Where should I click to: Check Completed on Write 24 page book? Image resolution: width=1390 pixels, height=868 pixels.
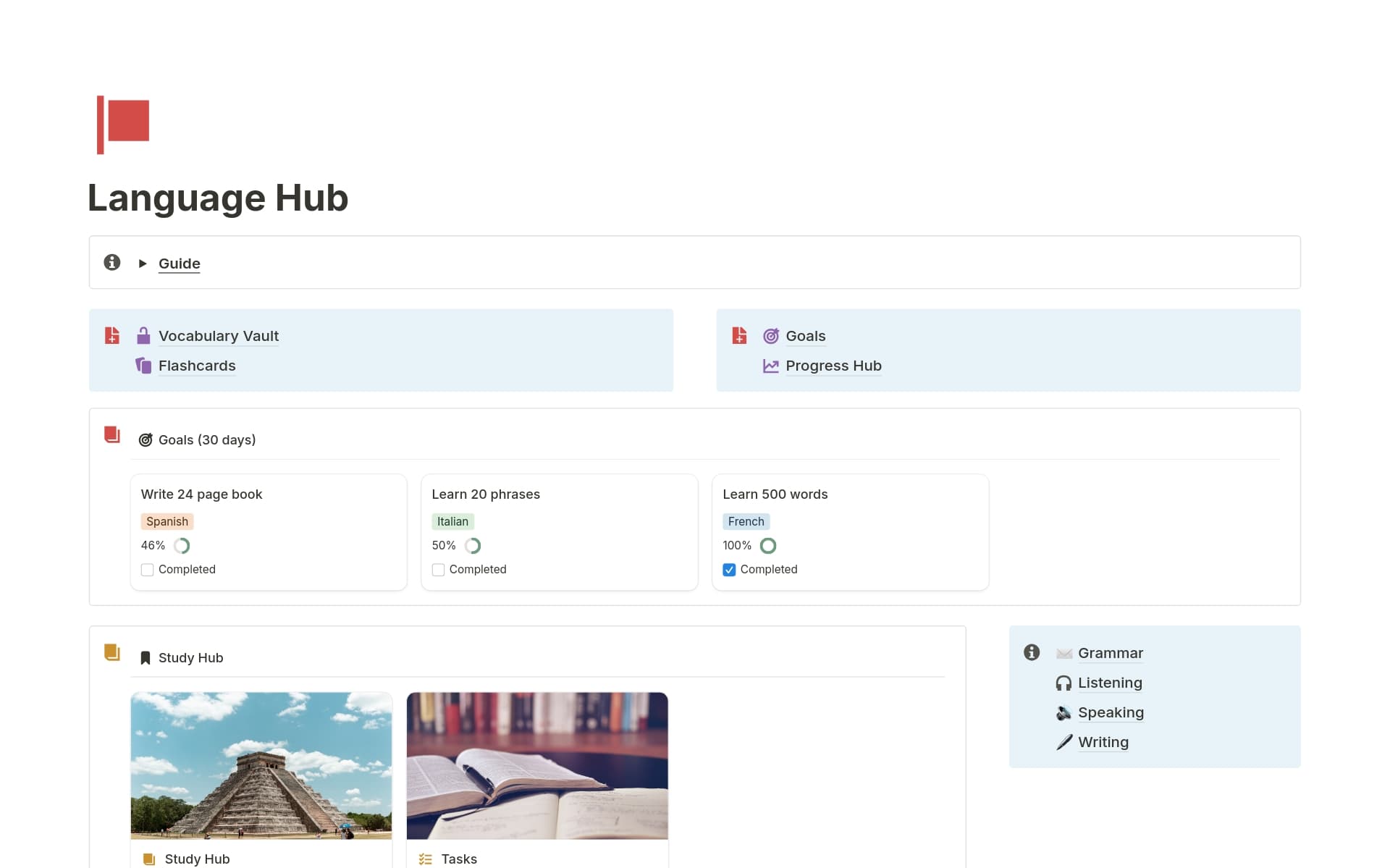(147, 570)
